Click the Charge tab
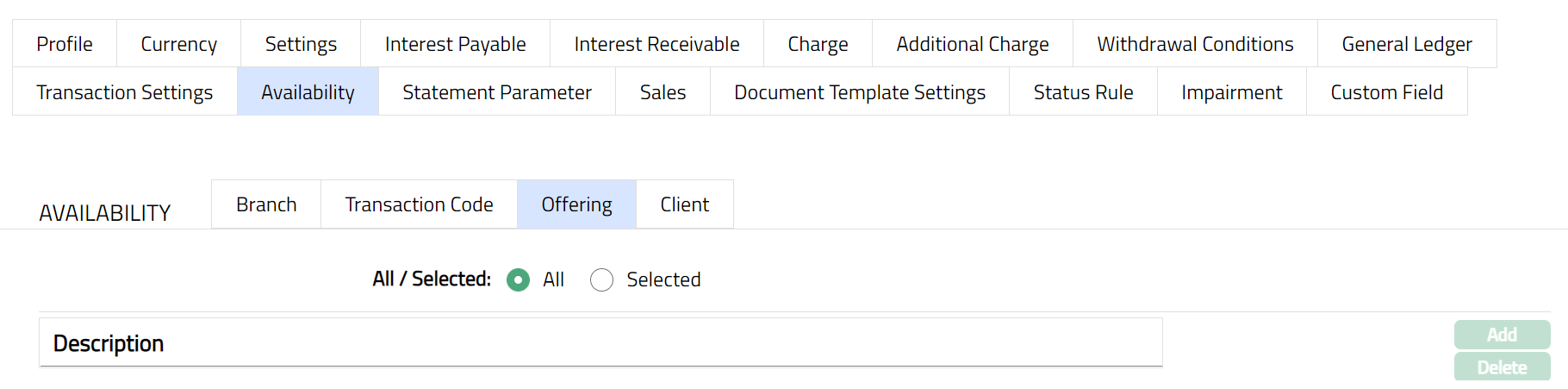1568x389 pixels. pos(818,44)
